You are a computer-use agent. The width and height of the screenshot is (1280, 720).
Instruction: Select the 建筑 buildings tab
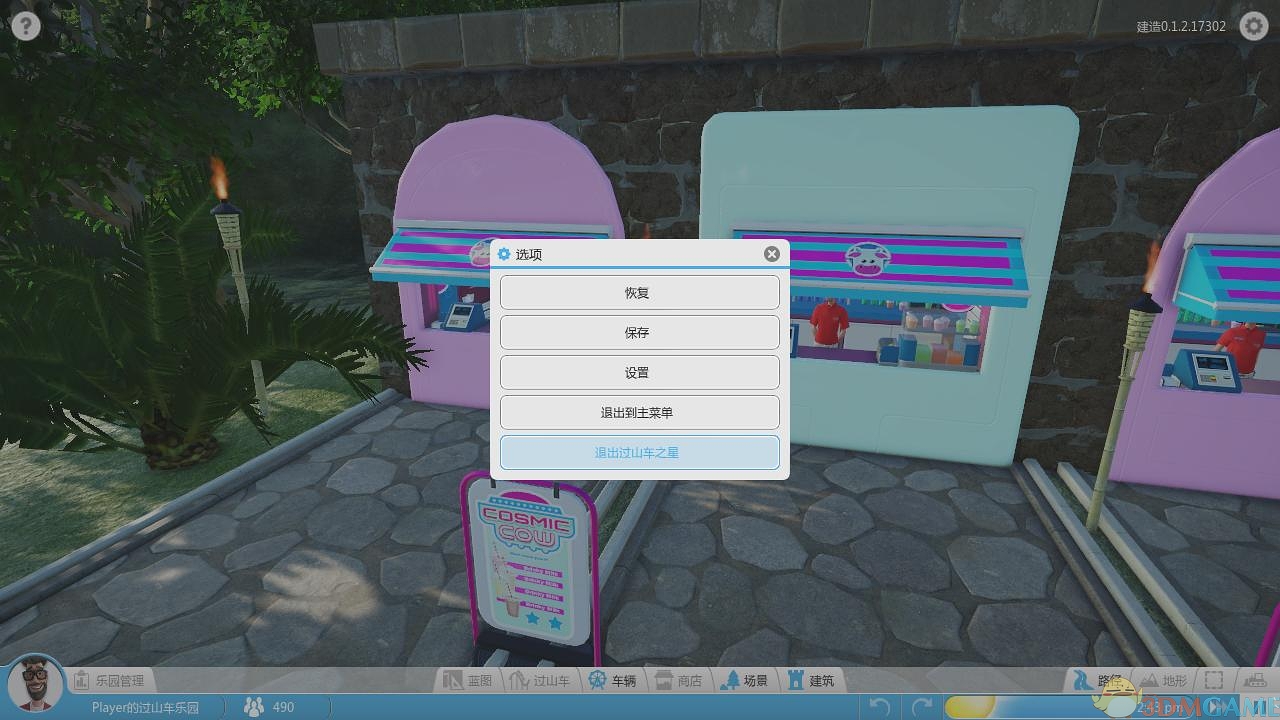pos(810,681)
